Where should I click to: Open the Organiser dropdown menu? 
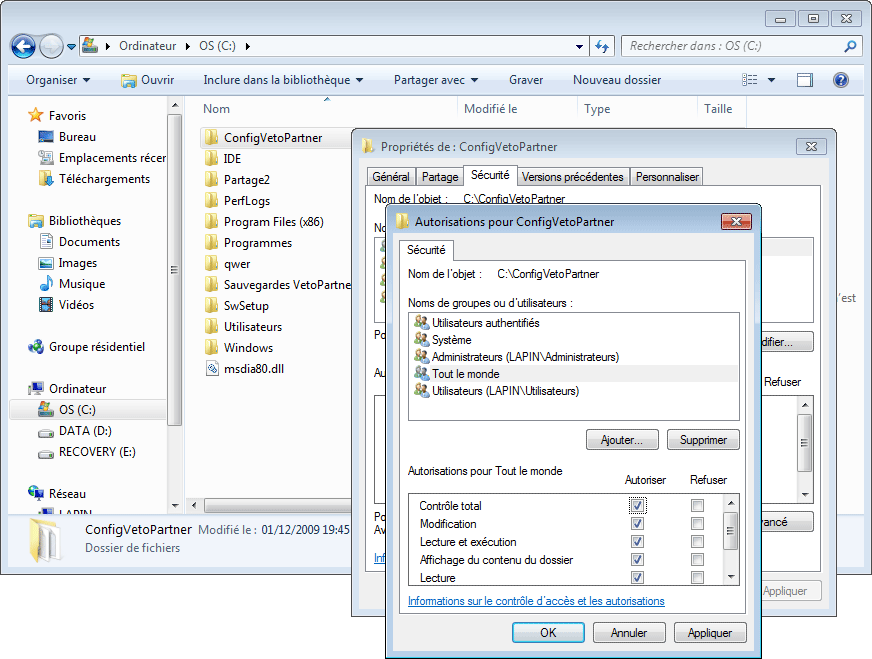(x=58, y=80)
